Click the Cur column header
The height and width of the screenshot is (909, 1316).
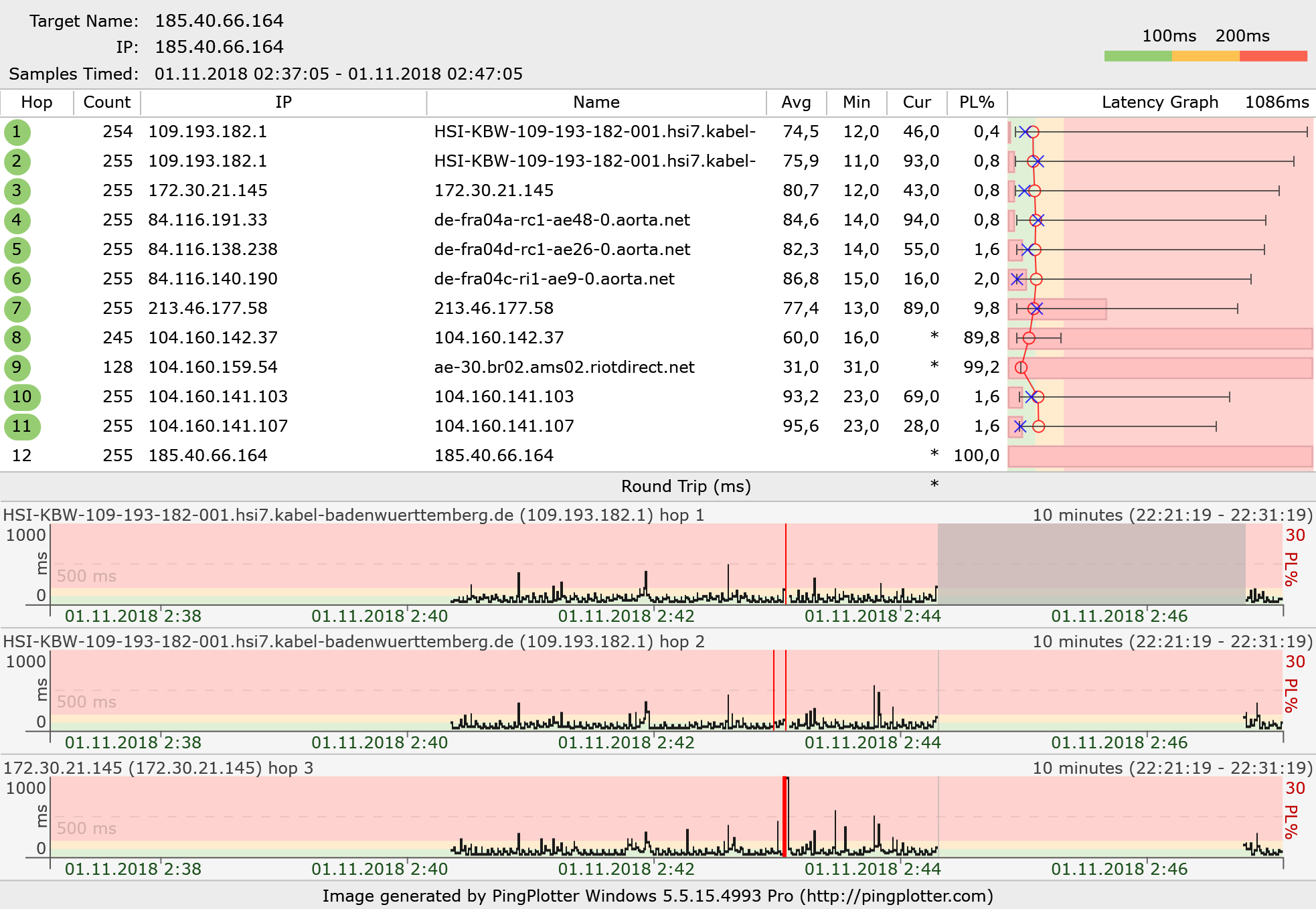point(917,102)
